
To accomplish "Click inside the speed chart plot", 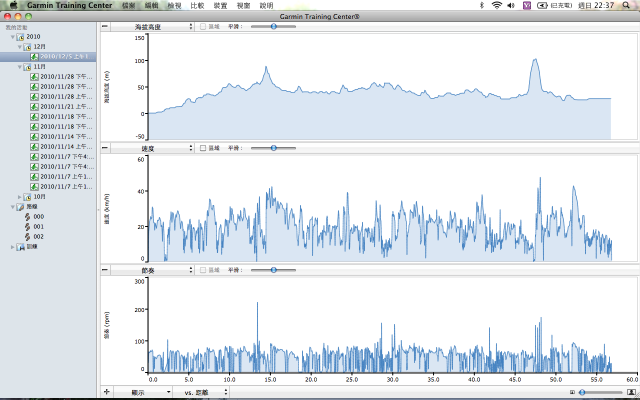I will (x=392, y=209).
